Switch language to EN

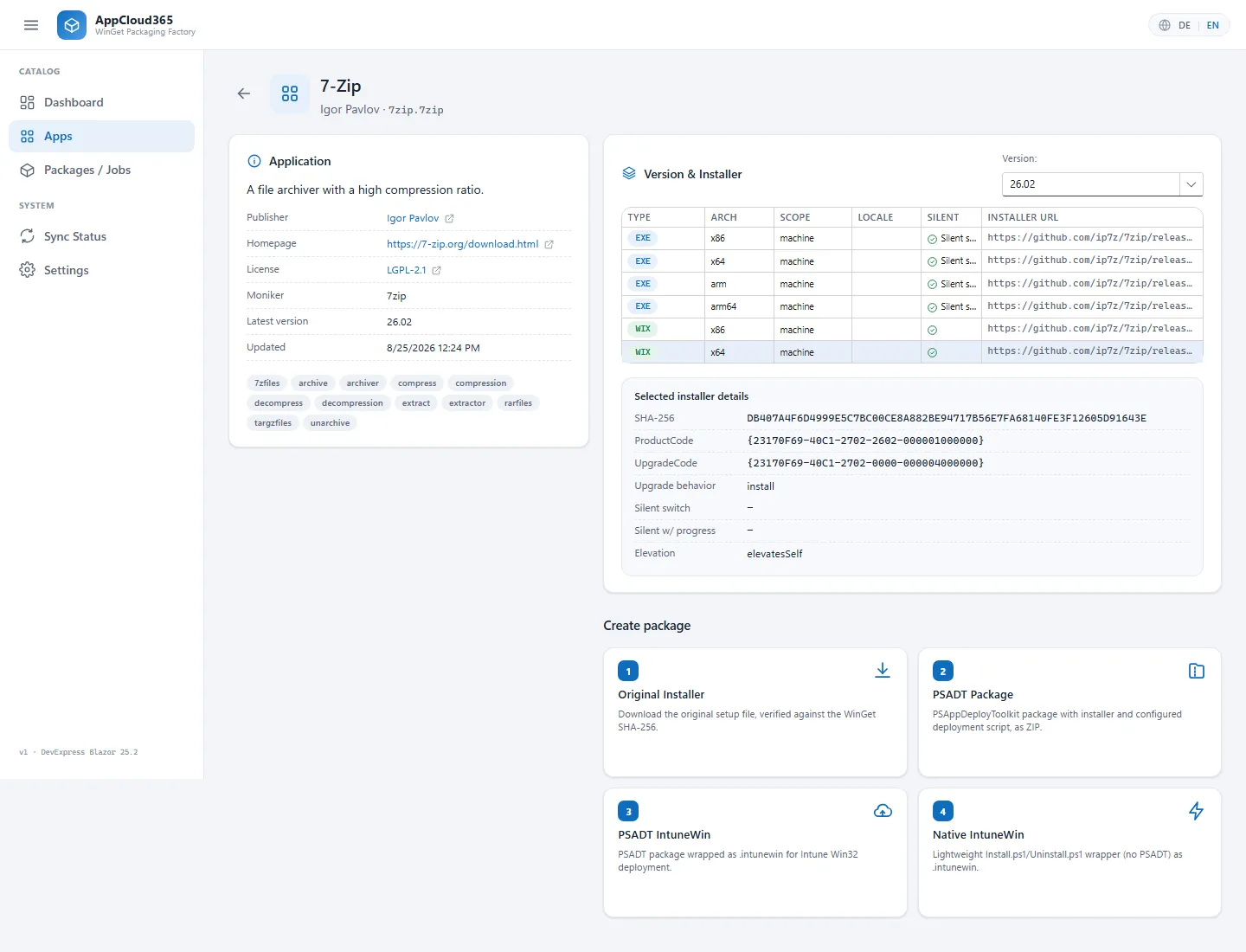[1213, 25]
